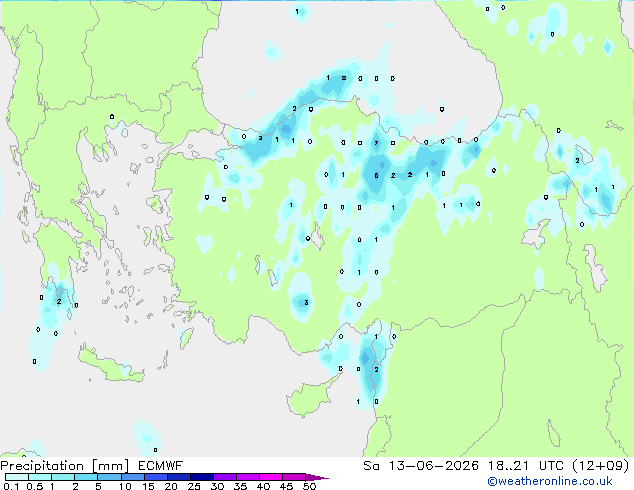Click the legend label '50'
Viewport: 634px width, 490px height.
pos(309,486)
